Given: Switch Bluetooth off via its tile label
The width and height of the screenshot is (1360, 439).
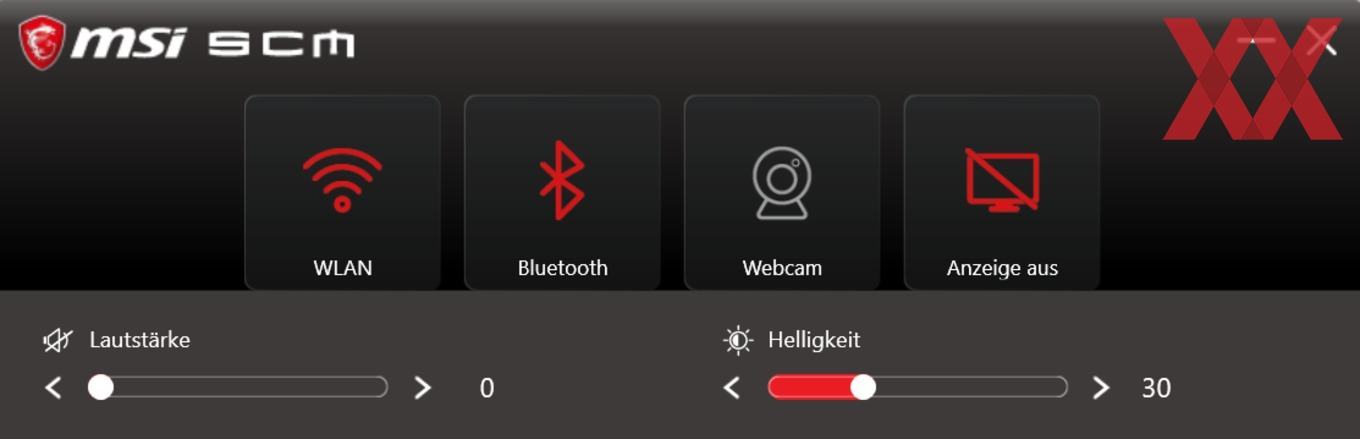Looking at the screenshot, I should coord(562,268).
